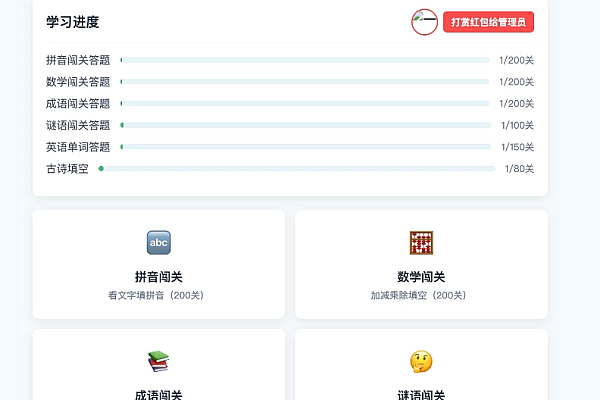The width and height of the screenshot is (600, 400).
Task: Click 谜语闯关答题 progress bar
Action: pyautogui.click(x=306, y=125)
